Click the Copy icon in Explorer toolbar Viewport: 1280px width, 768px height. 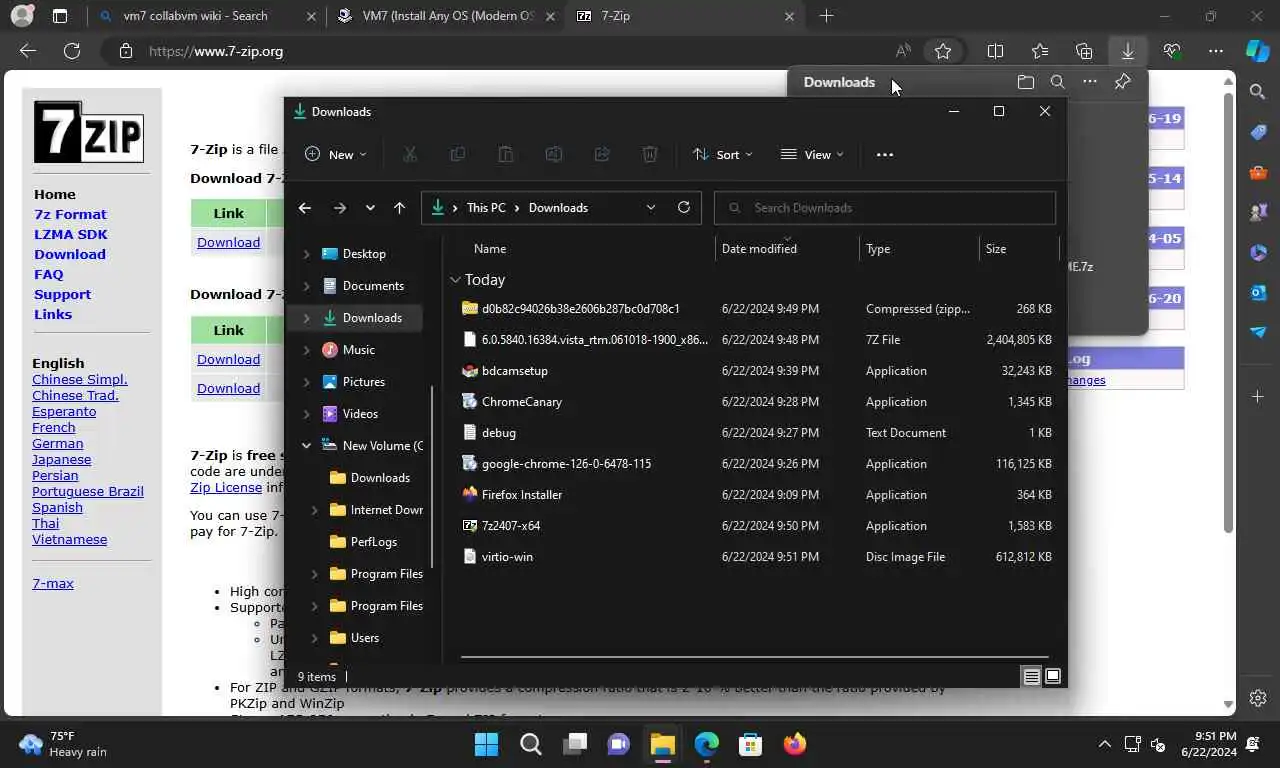point(457,154)
